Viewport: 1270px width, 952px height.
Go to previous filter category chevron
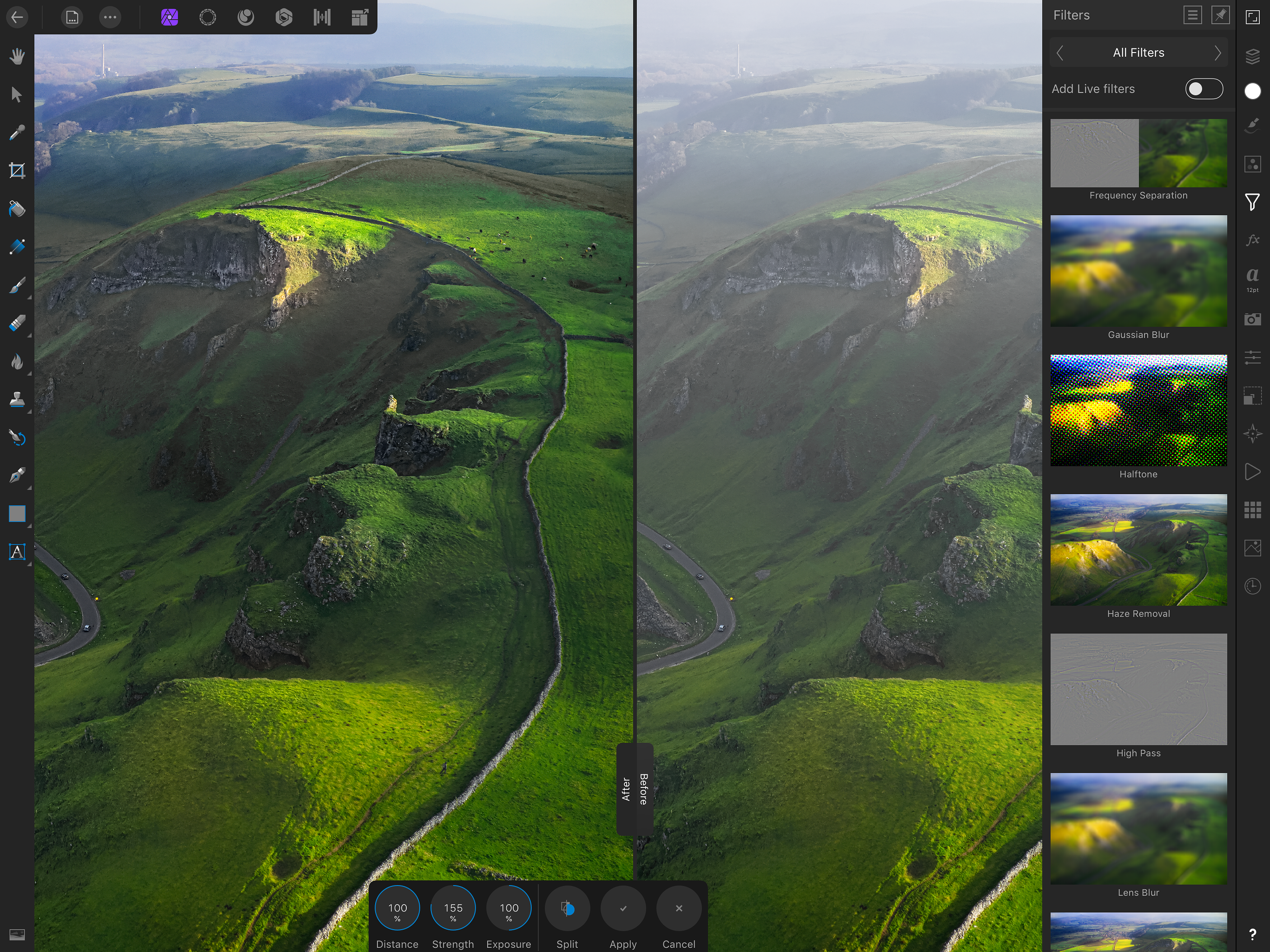(x=1060, y=53)
